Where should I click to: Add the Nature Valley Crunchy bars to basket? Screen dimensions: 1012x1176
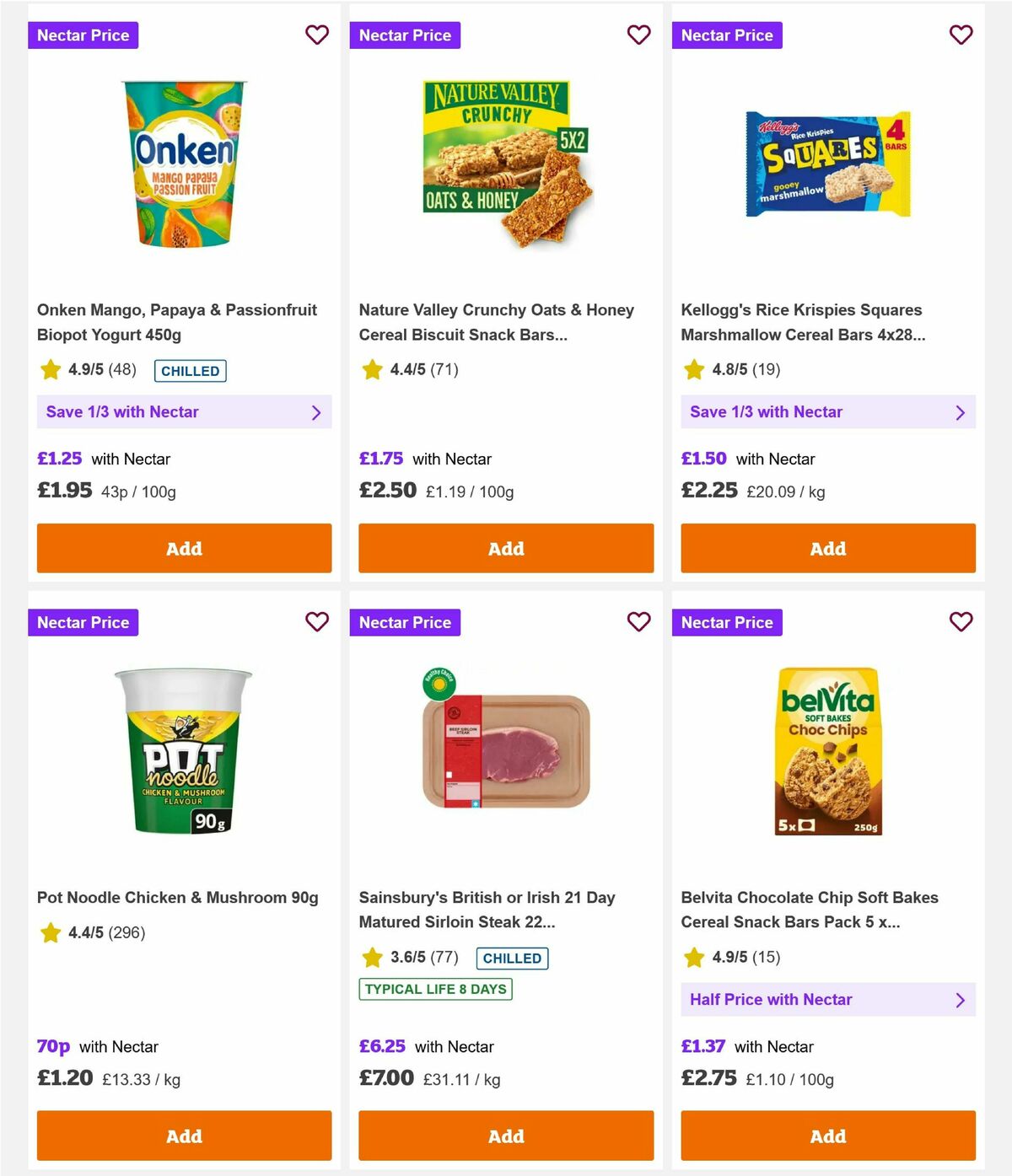click(506, 548)
